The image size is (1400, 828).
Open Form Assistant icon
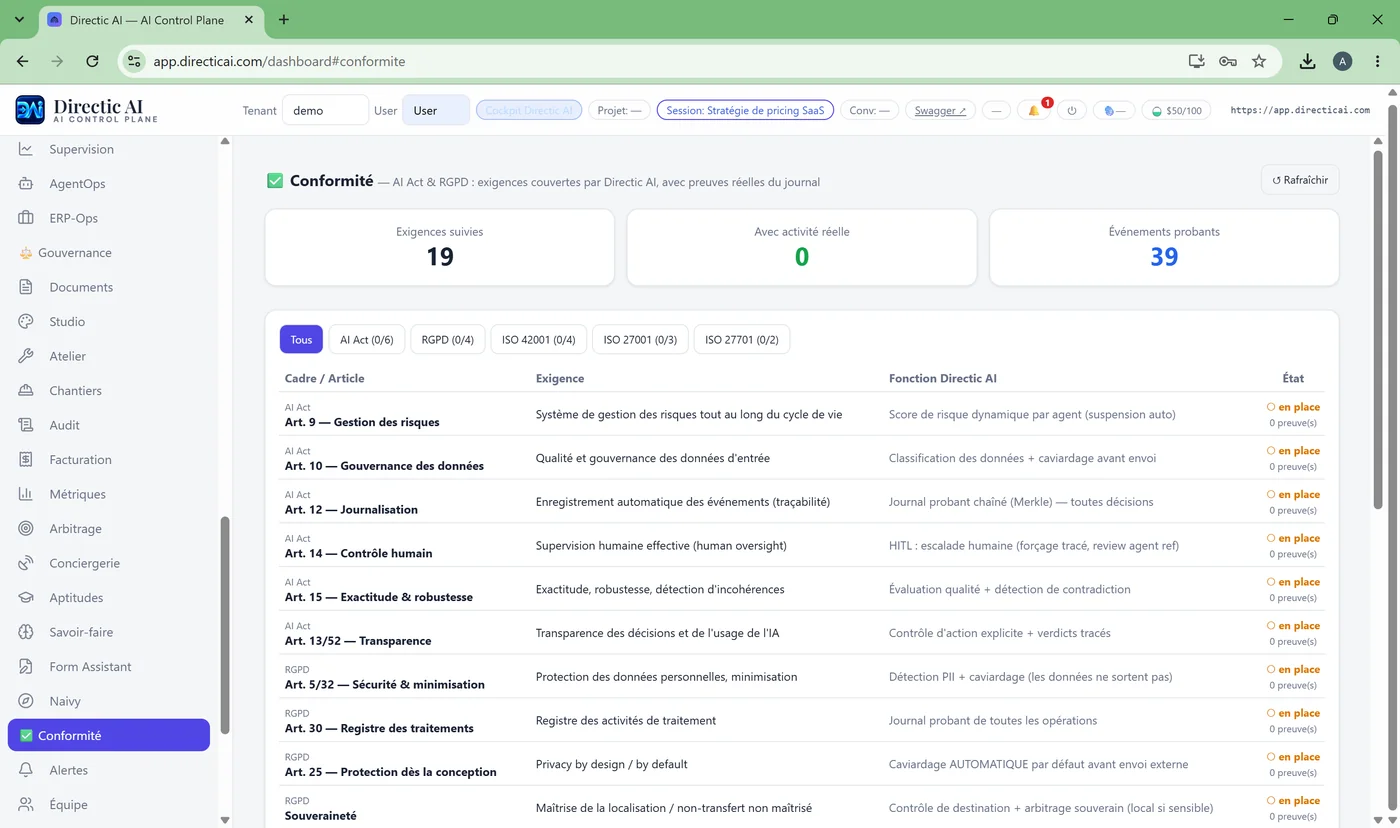[27, 667]
